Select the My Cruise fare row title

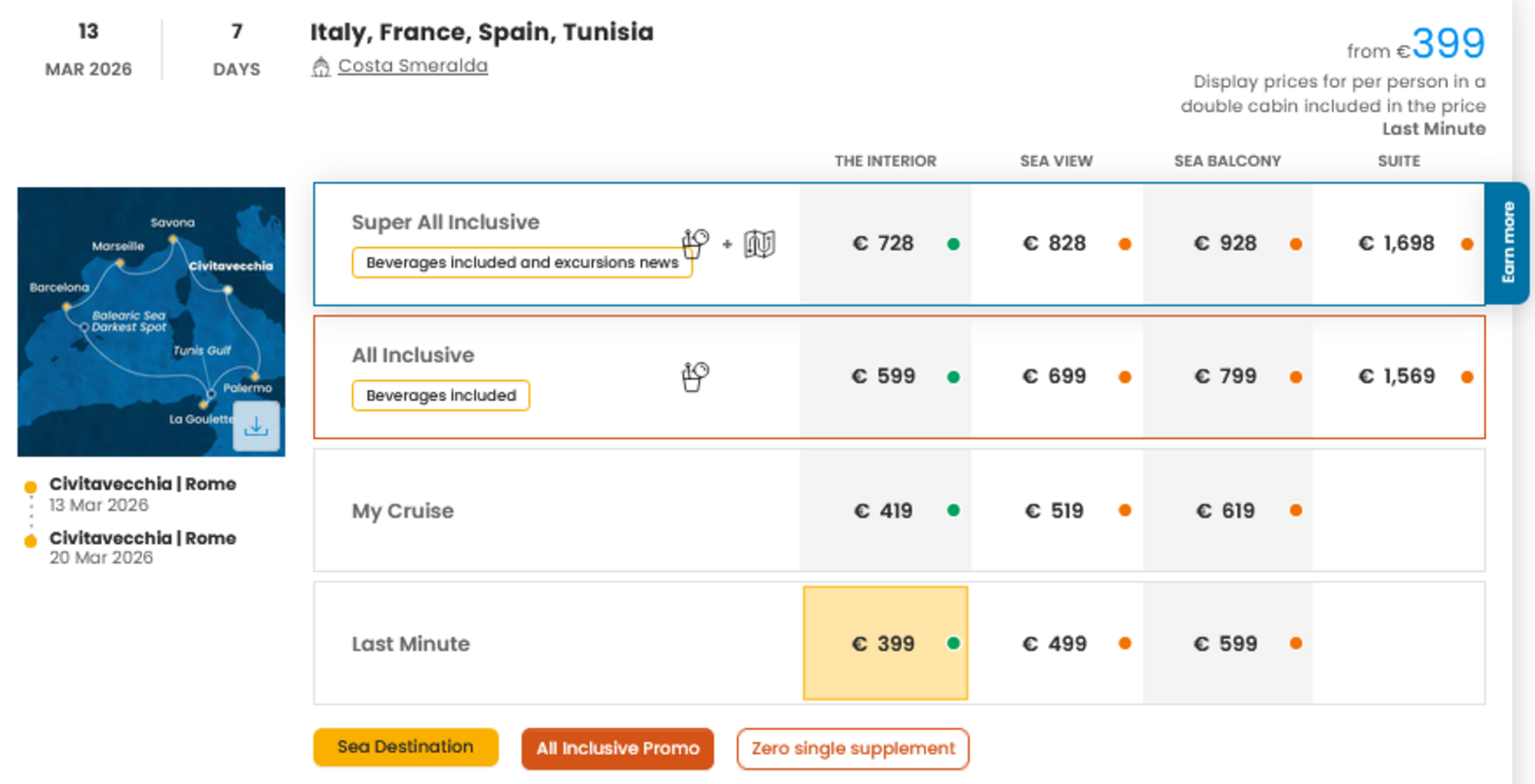coord(403,511)
